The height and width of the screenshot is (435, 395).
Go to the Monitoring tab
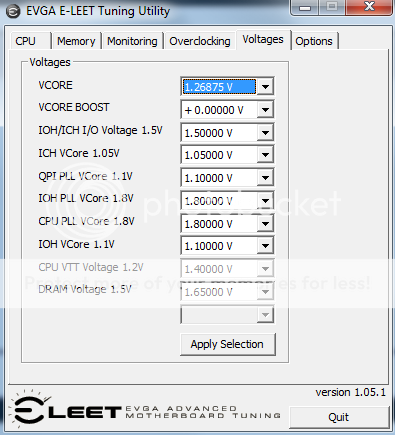[132, 41]
